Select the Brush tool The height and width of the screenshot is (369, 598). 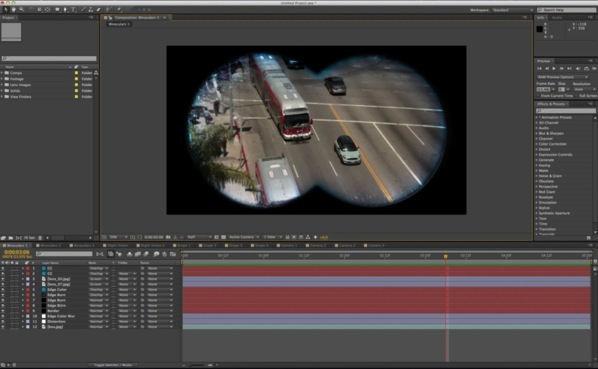(83, 10)
